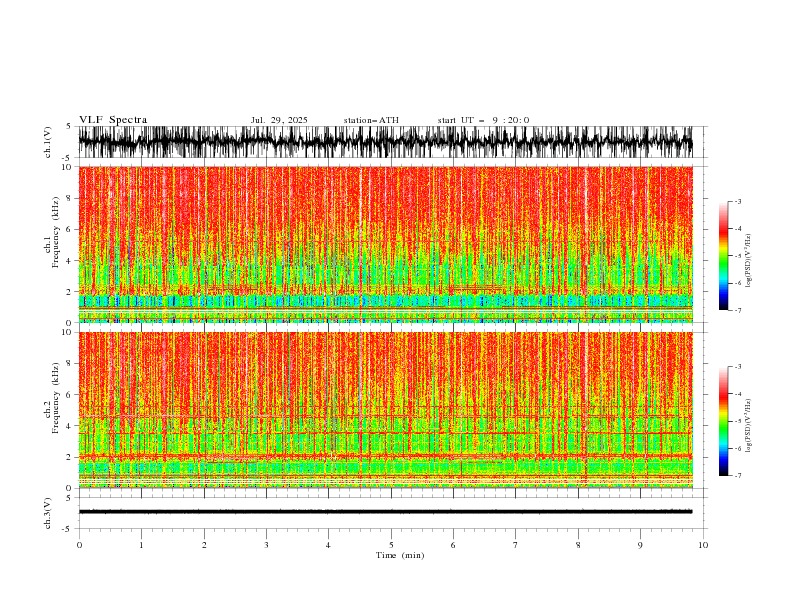Click the "station=ATH" label
The width and height of the screenshot is (792, 612).
(x=371, y=120)
